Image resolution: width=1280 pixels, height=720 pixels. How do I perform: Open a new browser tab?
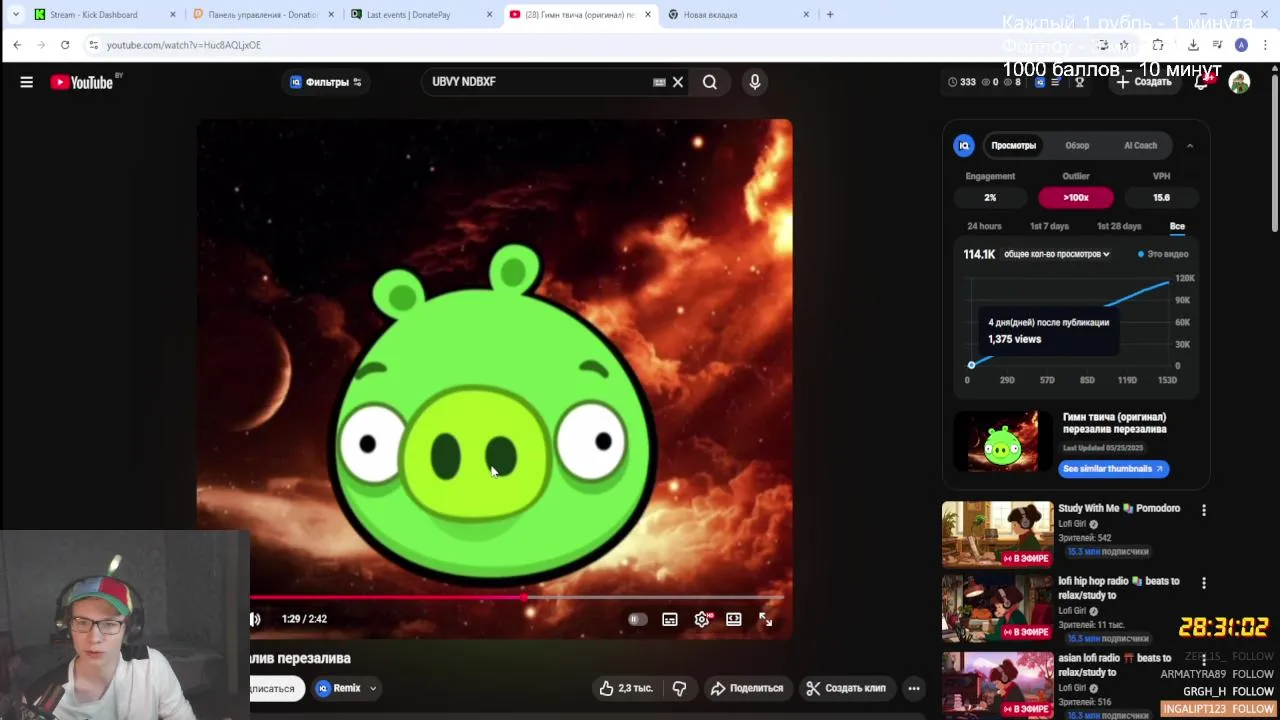[x=830, y=15]
